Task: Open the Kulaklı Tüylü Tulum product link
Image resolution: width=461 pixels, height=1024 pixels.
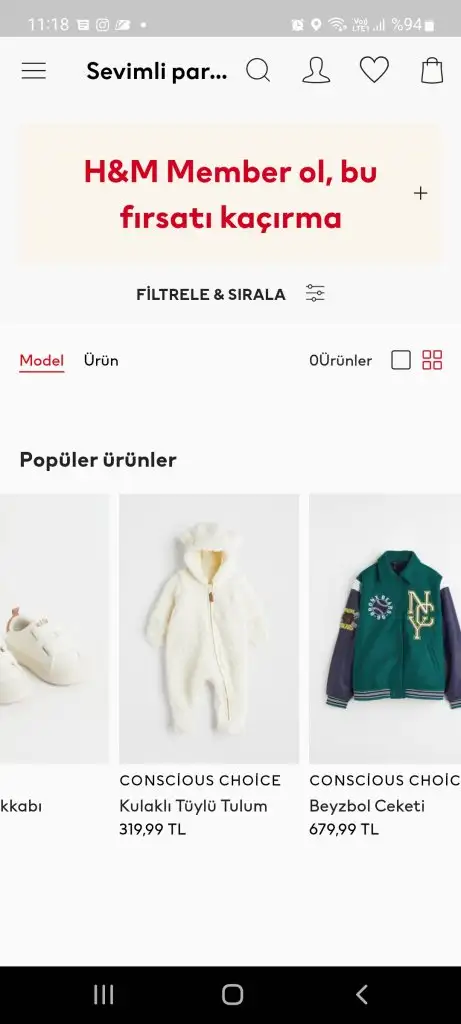Action: (193, 806)
